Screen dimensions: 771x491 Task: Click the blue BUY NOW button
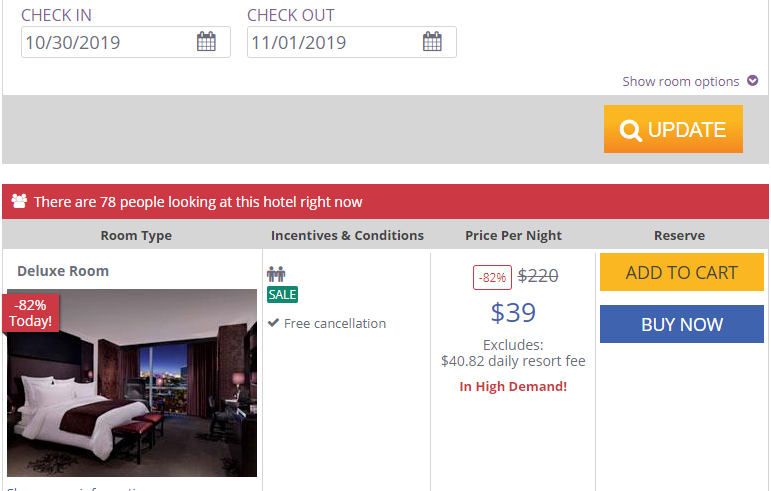tap(682, 324)
